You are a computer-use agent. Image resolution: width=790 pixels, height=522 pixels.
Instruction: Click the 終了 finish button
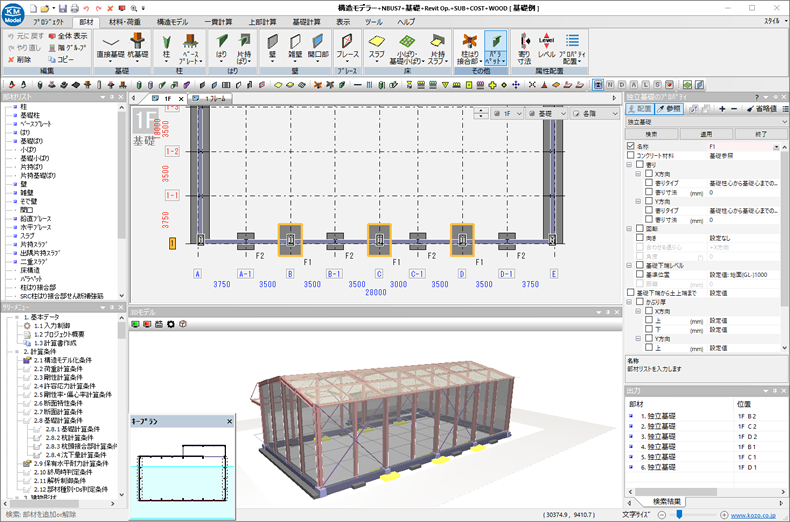pos(761,134)
